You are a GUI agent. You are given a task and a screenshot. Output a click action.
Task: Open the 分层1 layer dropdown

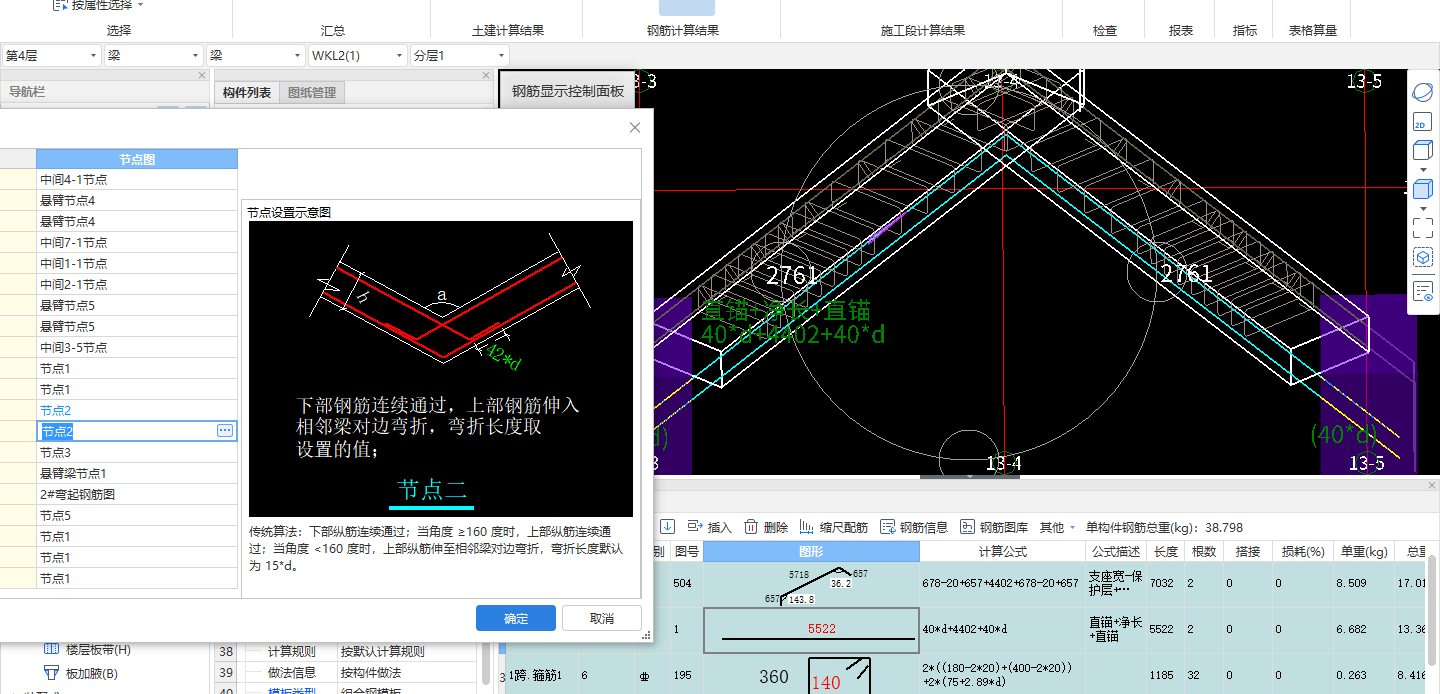(459, 56)
